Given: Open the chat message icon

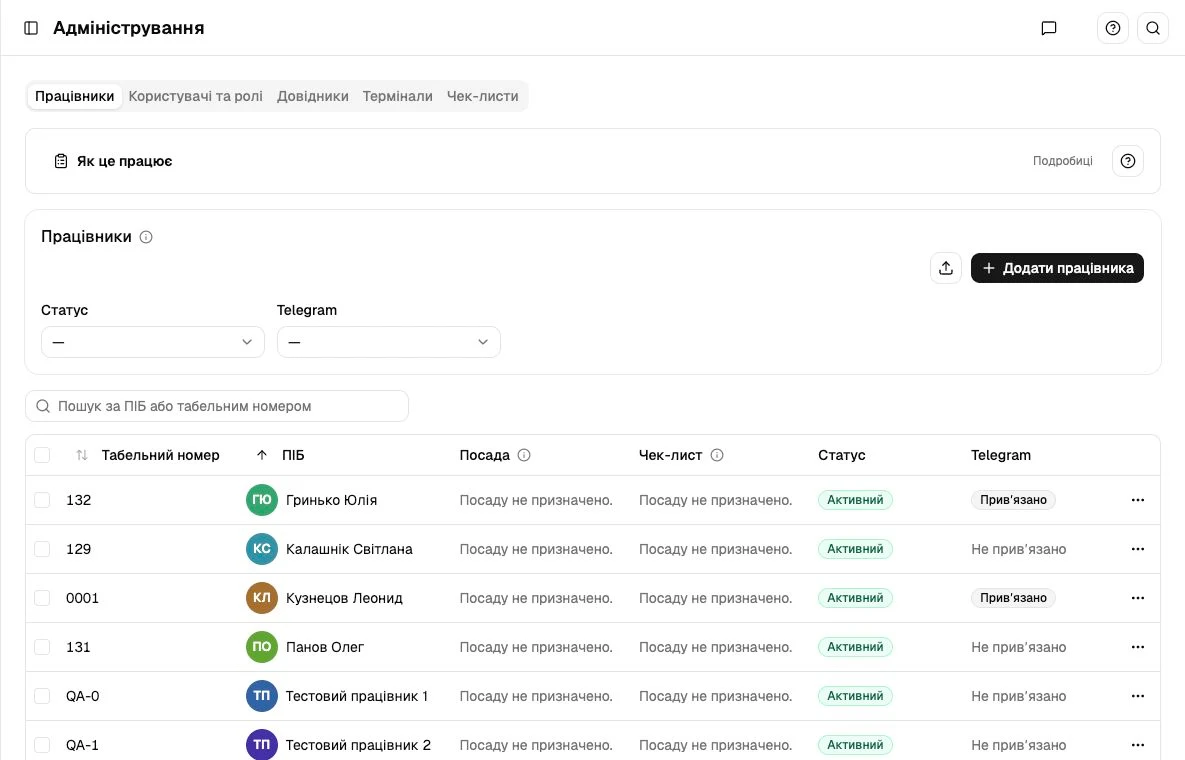Looking at the screenshot, I should pyautogui.click(x=1048, y=28).
